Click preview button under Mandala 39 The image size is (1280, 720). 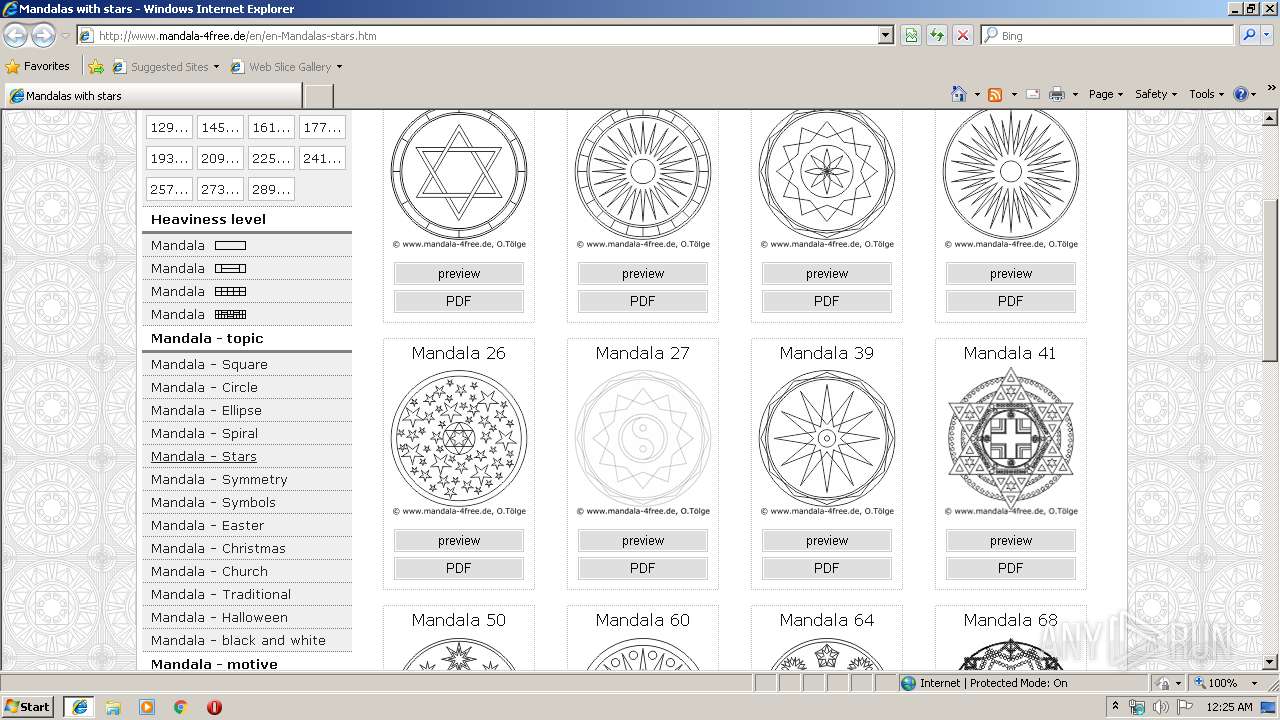tap(827, 541)
